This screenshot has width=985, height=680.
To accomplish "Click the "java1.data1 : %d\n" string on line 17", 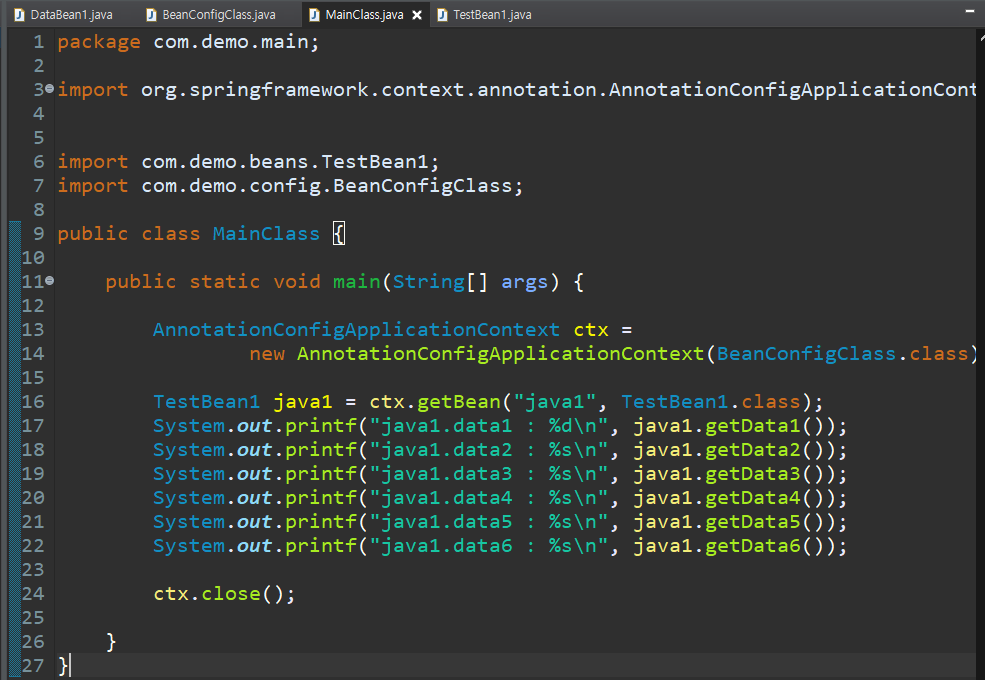I will click(488, 426).
